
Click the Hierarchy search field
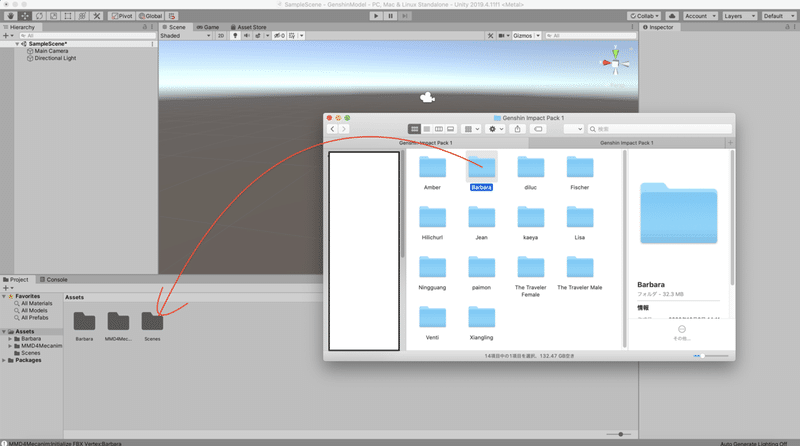pyautogui.click(x=87, y=36)
